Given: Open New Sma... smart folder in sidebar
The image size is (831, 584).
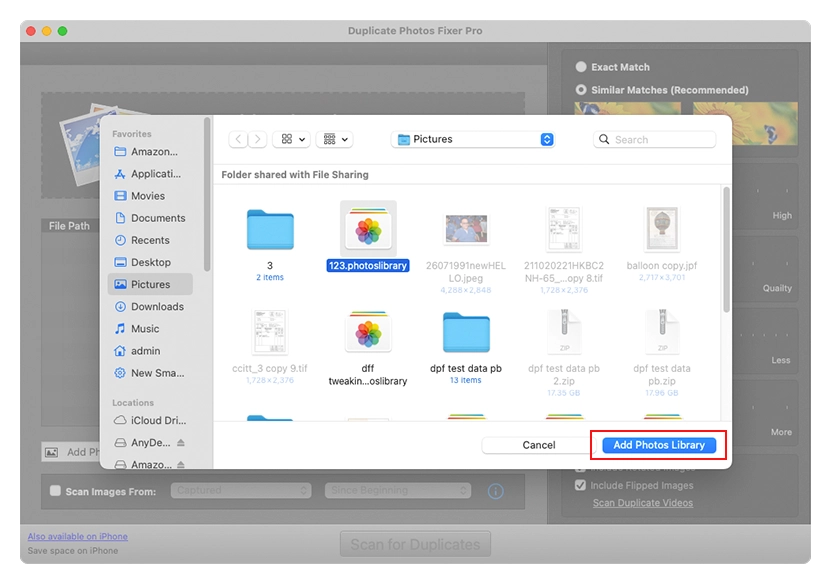Looking at the screenshot, I should coord(150,373).
